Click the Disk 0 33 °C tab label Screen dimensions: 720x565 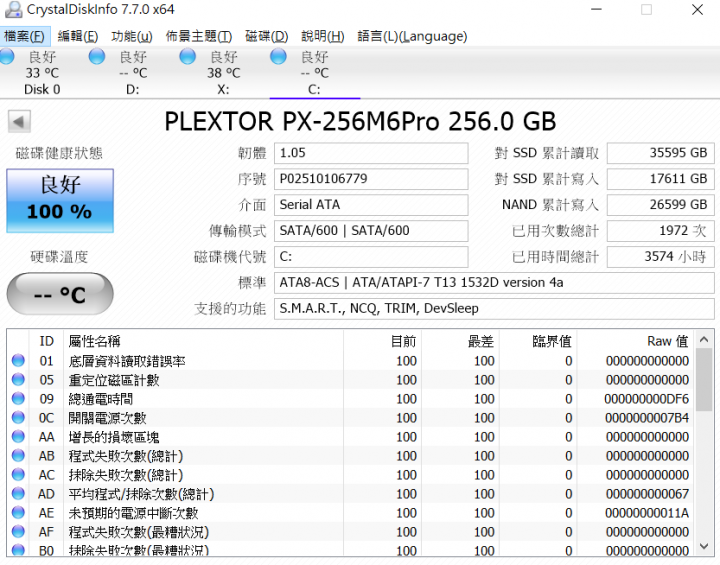pyautogui.click(x=42, y=73)
